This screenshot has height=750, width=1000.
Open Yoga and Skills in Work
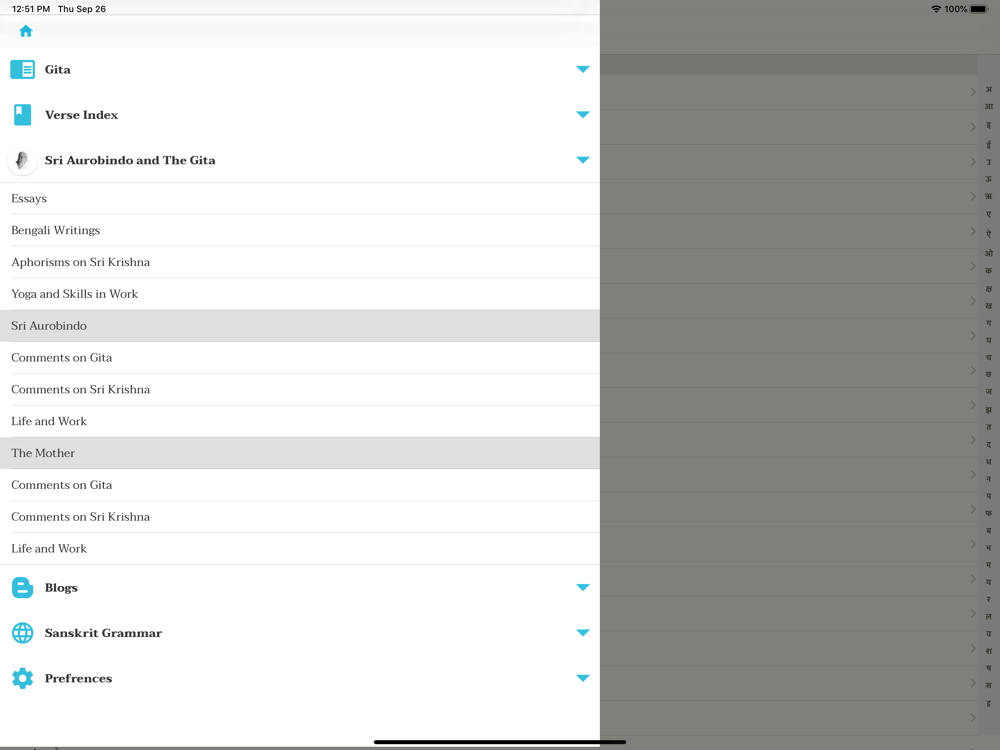click(x=300, y=294)
